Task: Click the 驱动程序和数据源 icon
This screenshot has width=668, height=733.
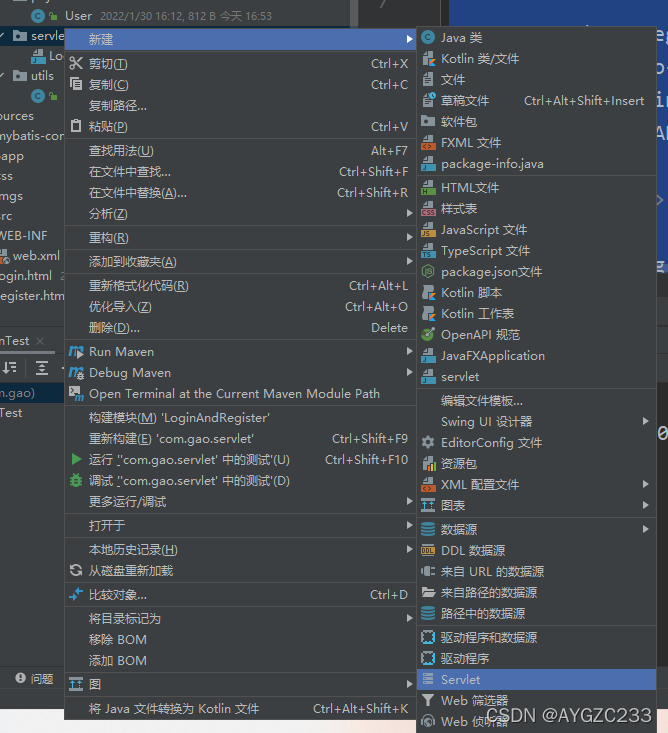Action: [x=428, y=637]
